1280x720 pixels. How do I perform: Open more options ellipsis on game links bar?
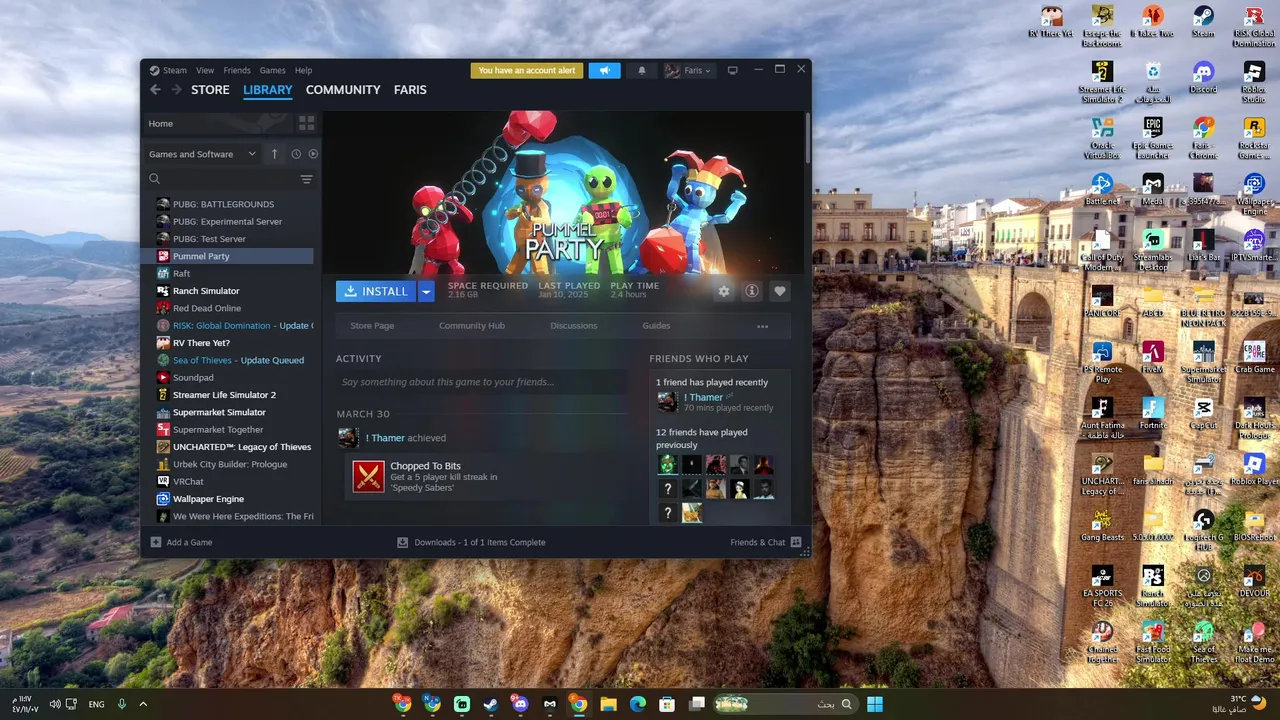pyautogui.click(x=762, y=326)
